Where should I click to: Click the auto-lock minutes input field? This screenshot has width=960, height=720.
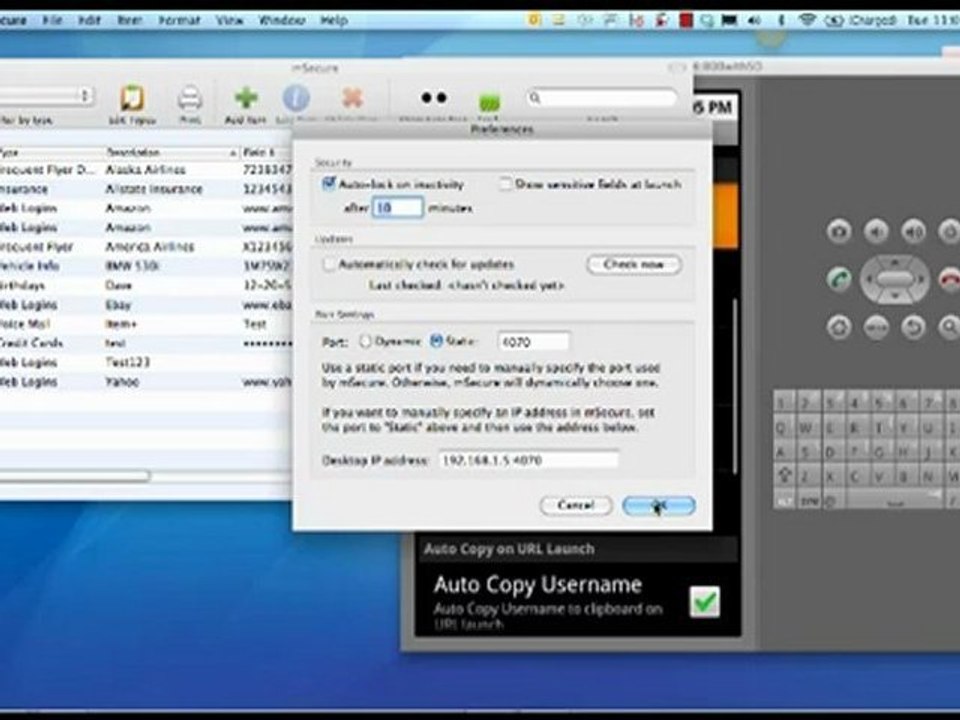tap(397, 208)
